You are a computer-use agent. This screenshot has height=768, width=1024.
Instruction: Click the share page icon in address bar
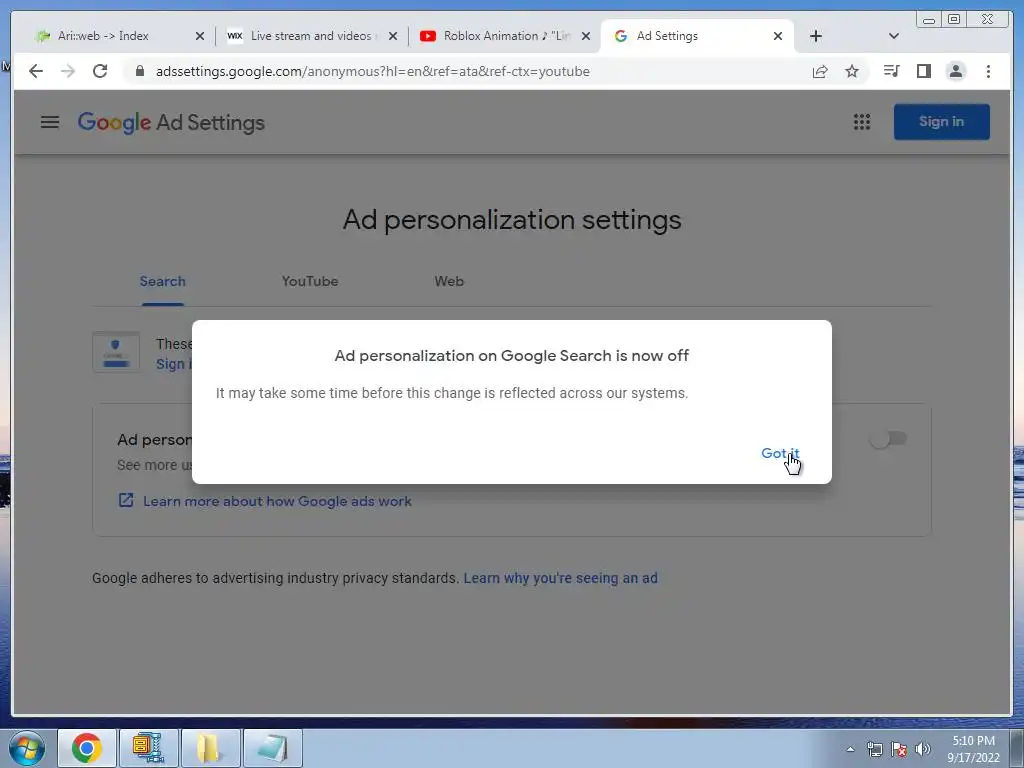point(820,71)
